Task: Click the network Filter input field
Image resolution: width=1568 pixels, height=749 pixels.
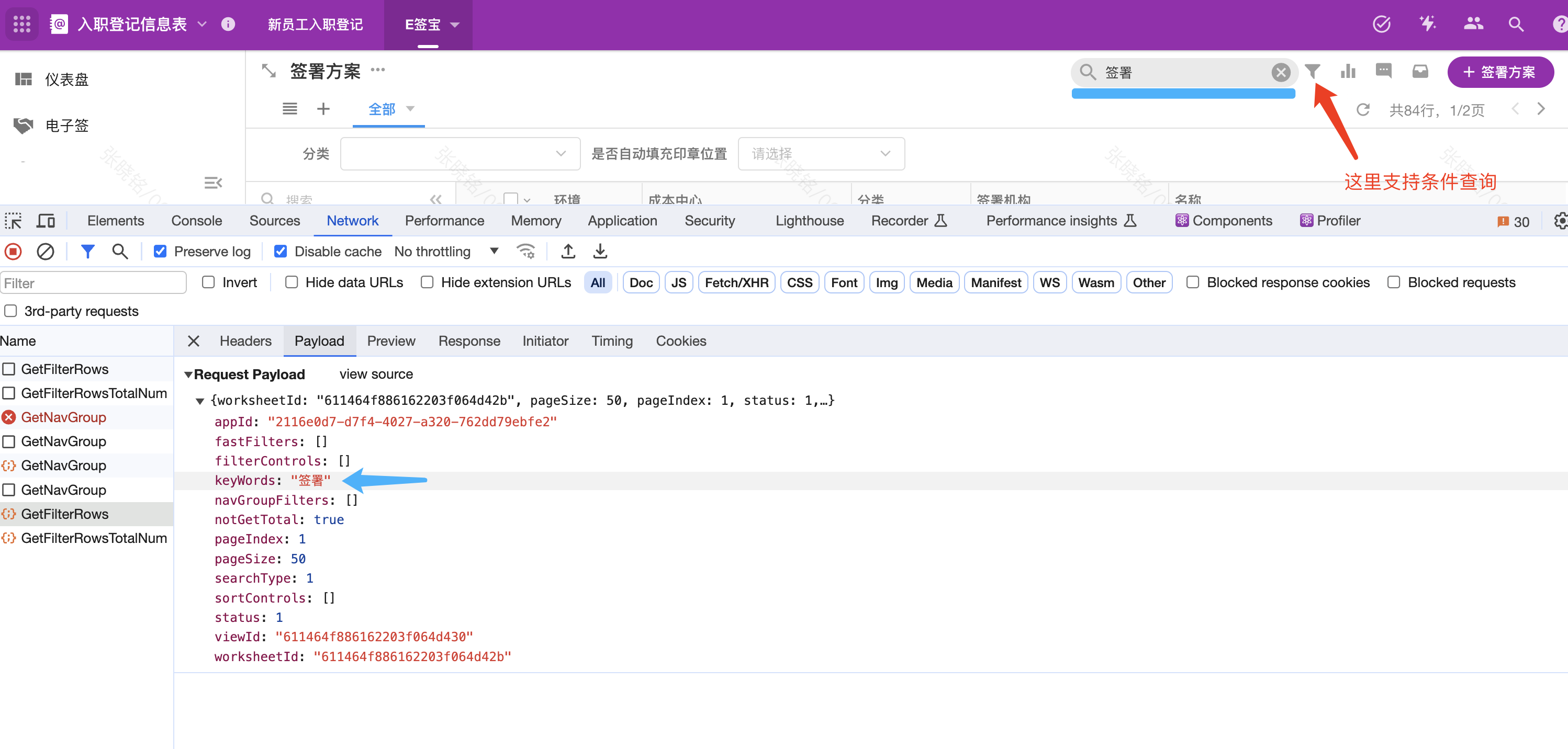Action: [93, 283]
